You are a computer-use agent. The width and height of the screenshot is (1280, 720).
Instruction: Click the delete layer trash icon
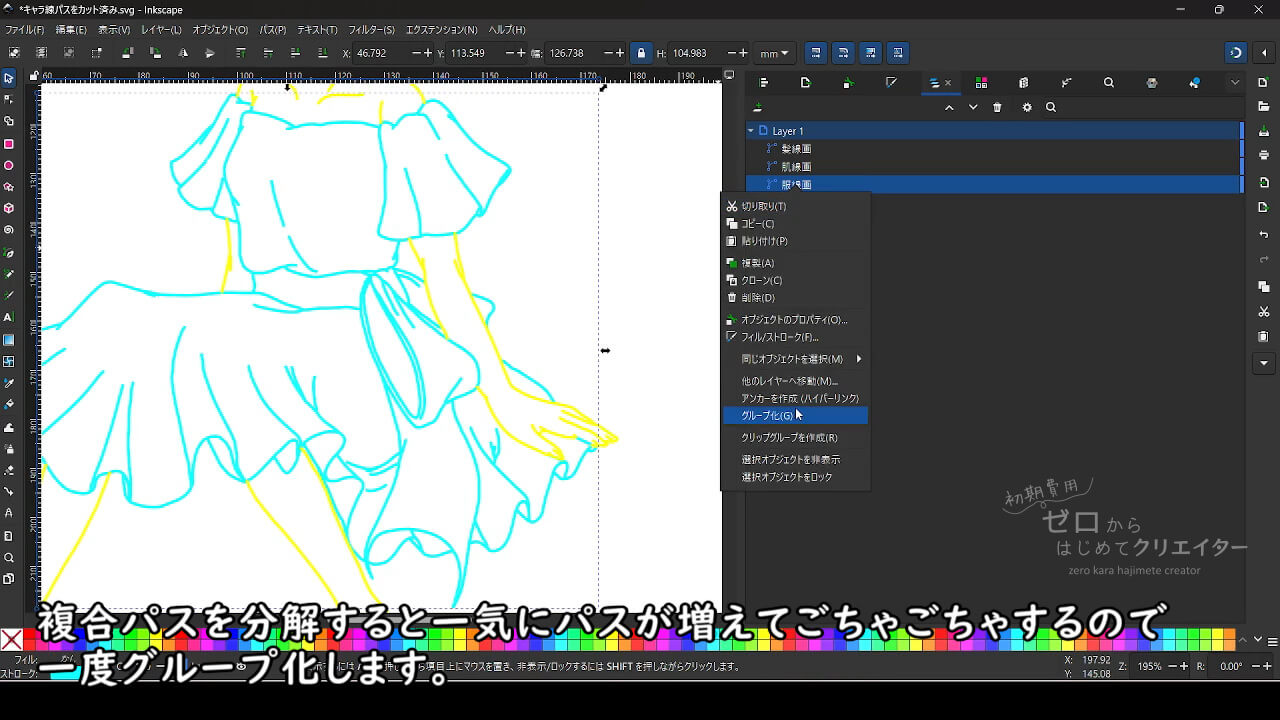(x=997, y=108)
